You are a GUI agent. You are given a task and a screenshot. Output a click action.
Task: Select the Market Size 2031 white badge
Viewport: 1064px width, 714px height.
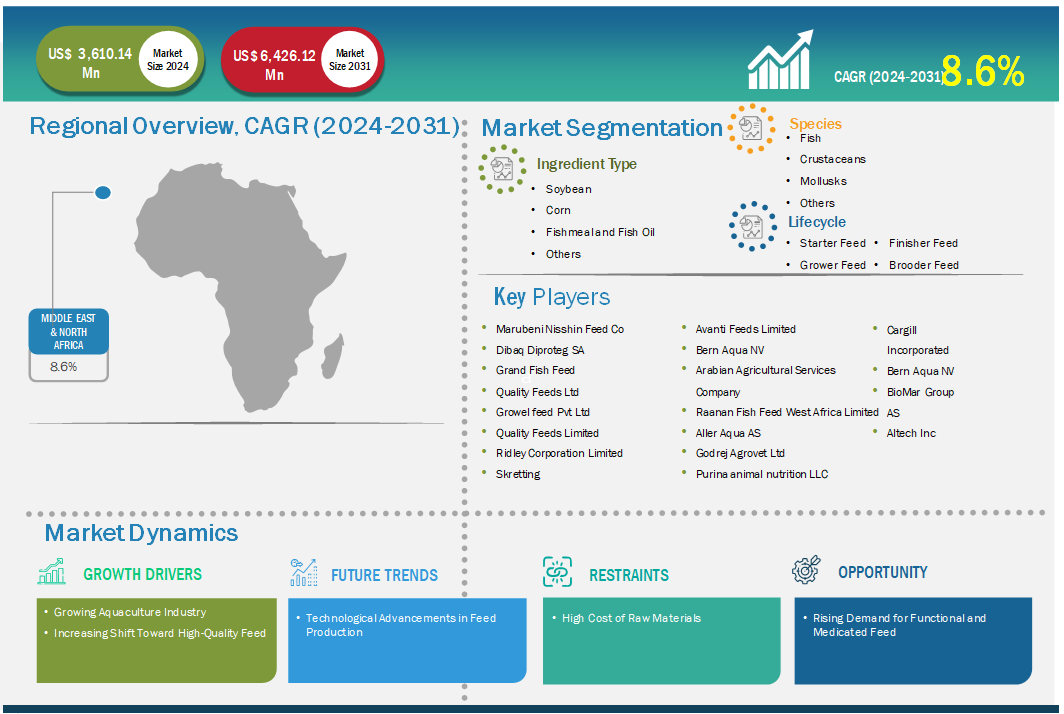(349, 60)
